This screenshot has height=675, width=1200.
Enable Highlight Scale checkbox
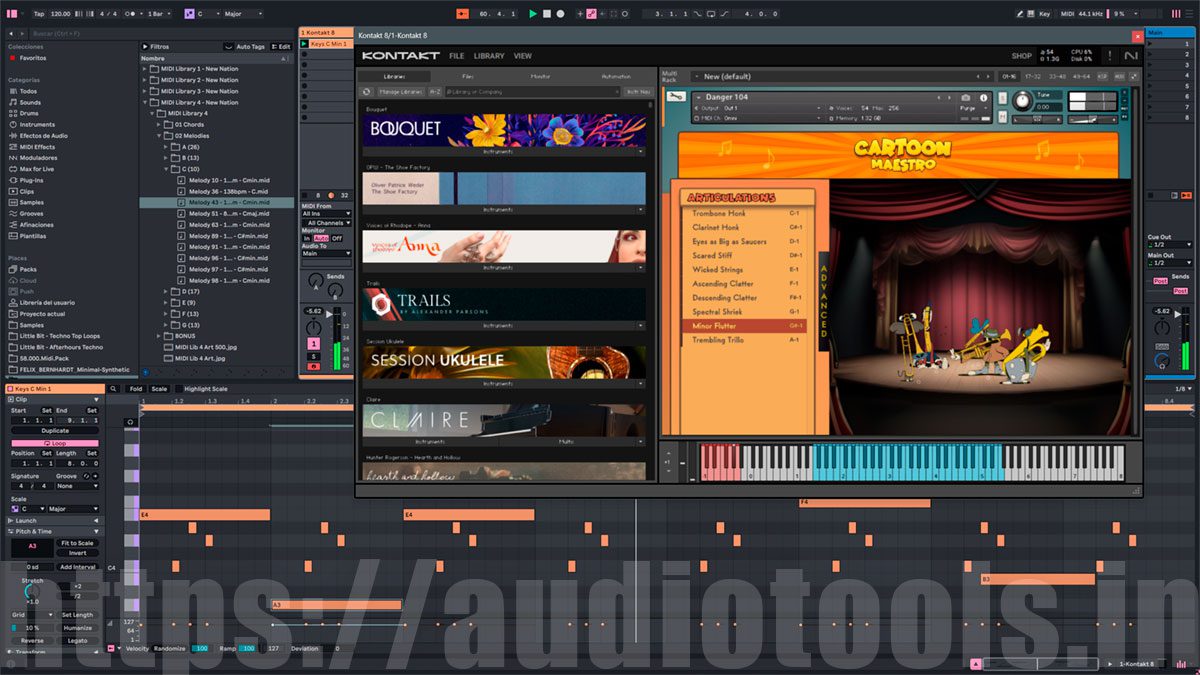coord(179,389)
